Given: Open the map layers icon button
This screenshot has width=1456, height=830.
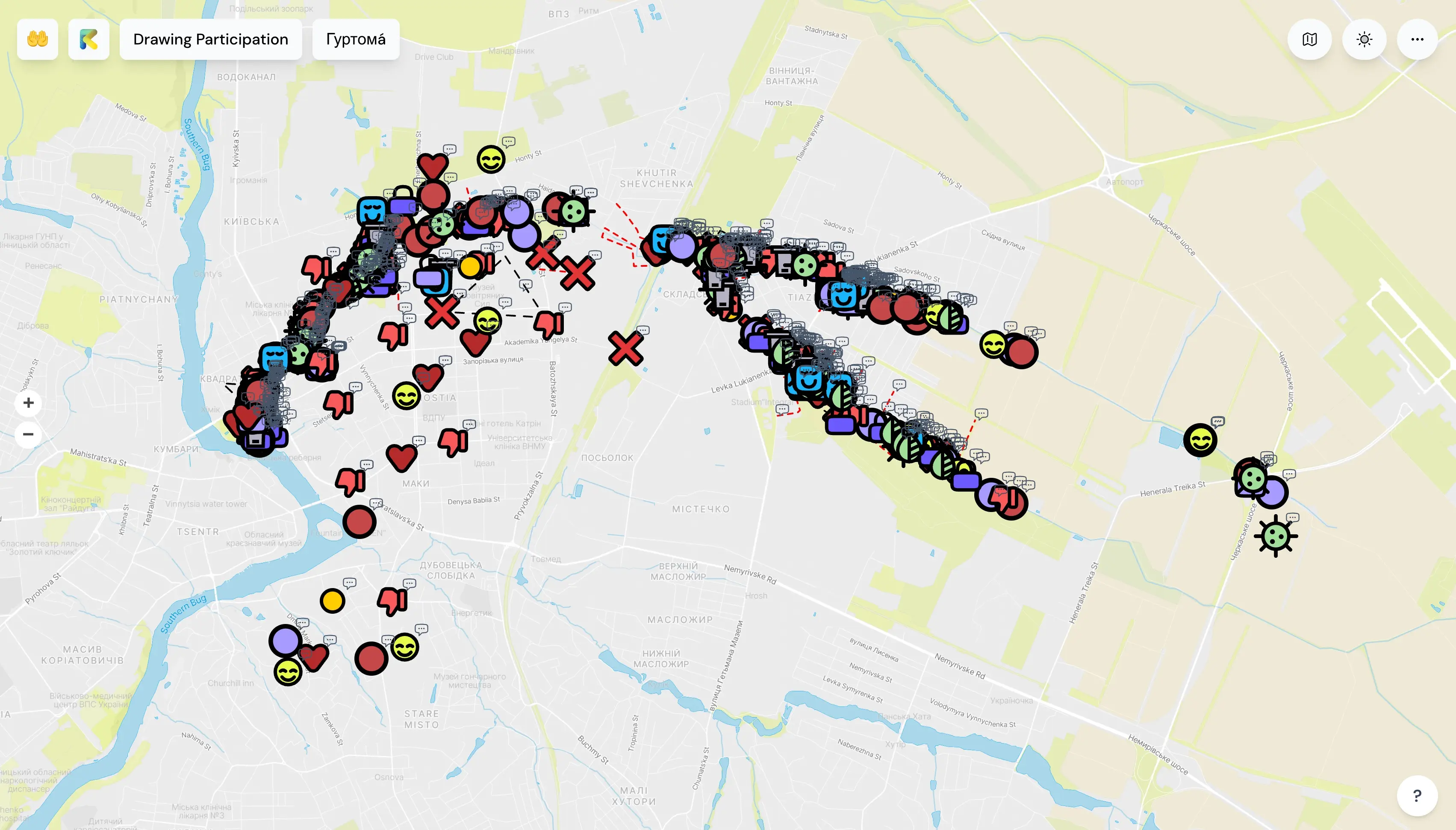Looking at the screenshot, I should point(1309,39).
